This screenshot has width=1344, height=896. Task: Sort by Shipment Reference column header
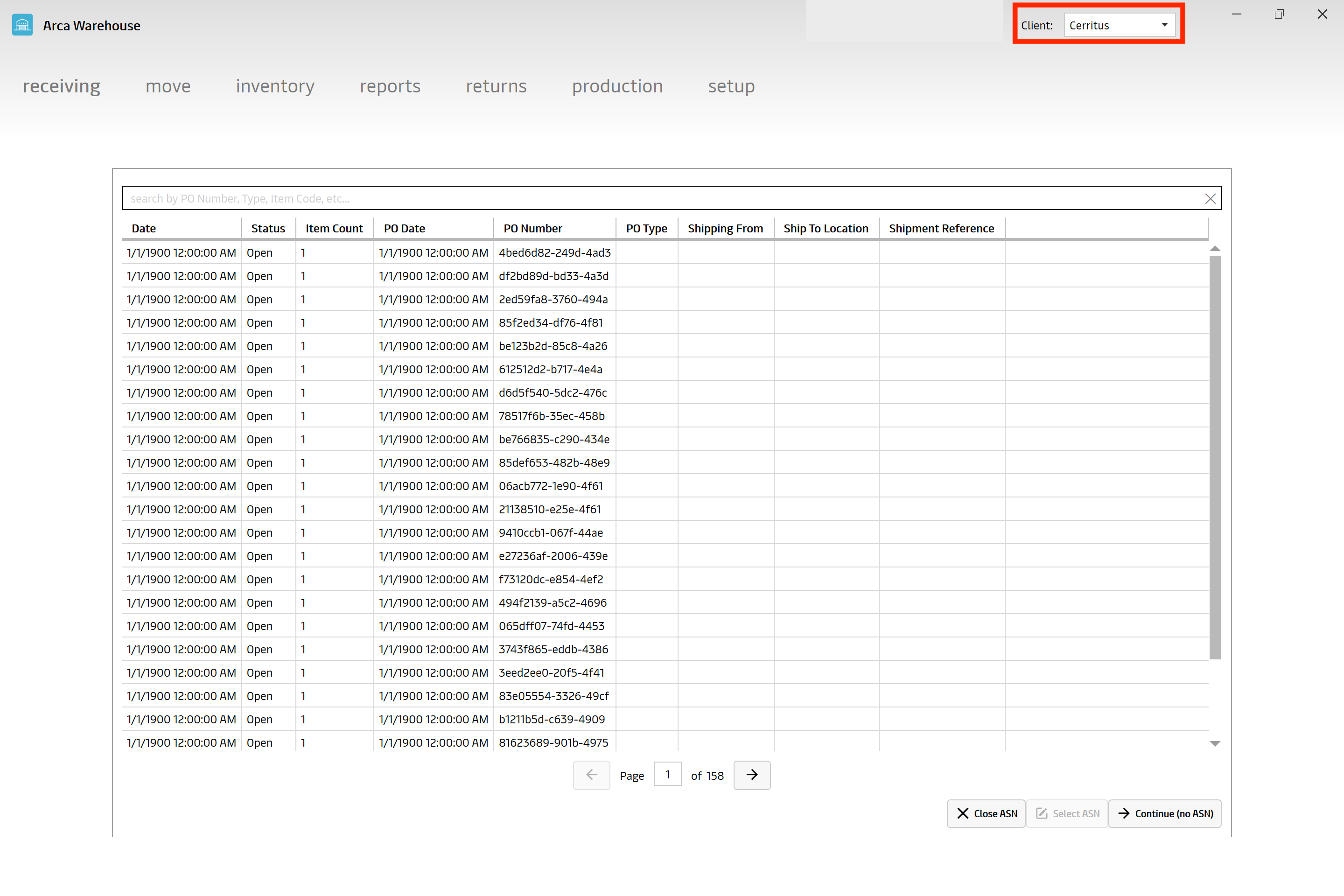(x=942, y=228)
